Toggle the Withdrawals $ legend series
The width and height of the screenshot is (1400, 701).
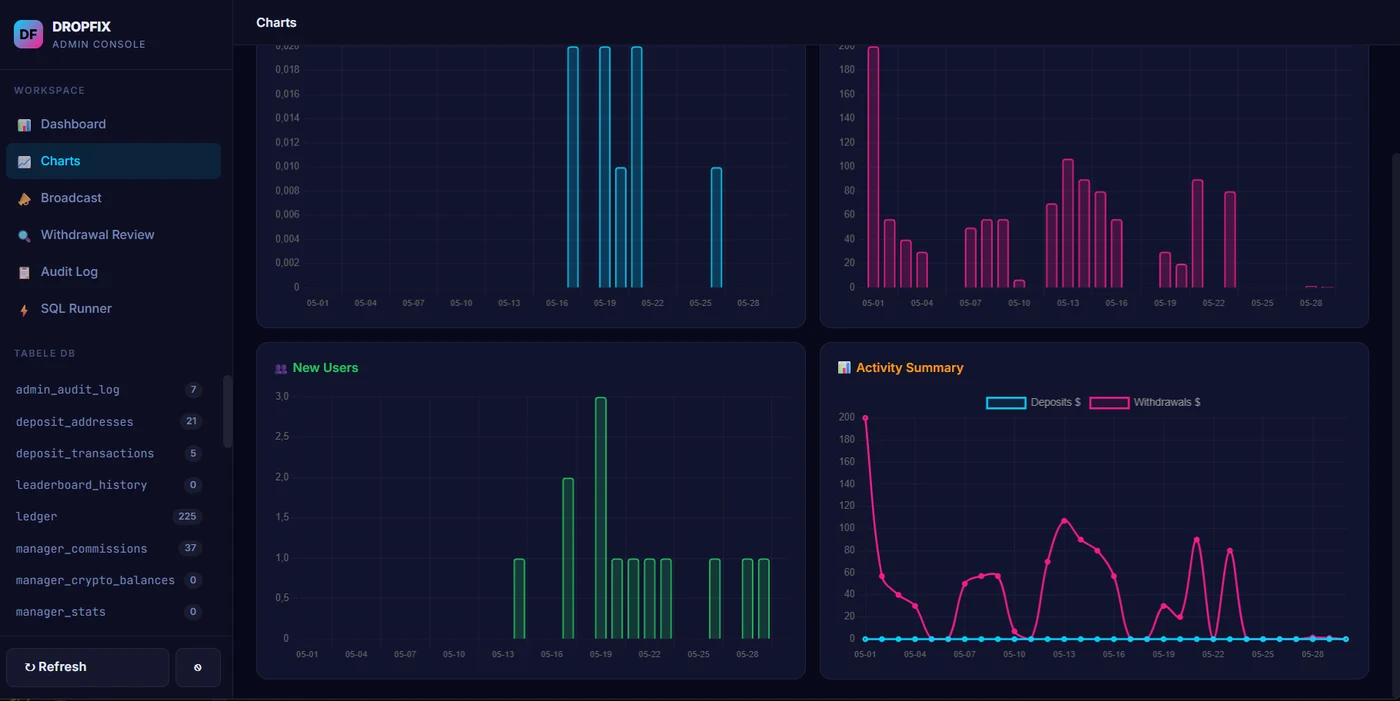pos(1145,403)
